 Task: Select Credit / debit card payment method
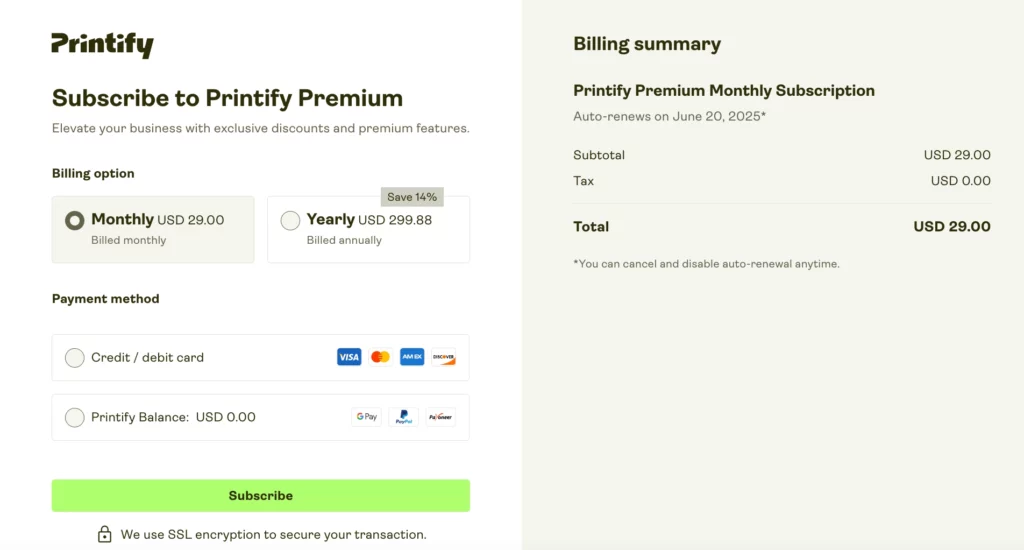pyautogui.click(x=75, y=358)
